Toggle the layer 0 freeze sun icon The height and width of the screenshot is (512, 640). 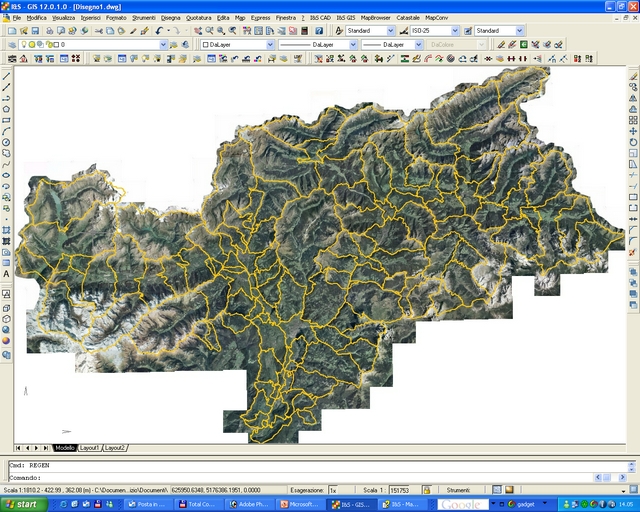click(x=33, y=45)
